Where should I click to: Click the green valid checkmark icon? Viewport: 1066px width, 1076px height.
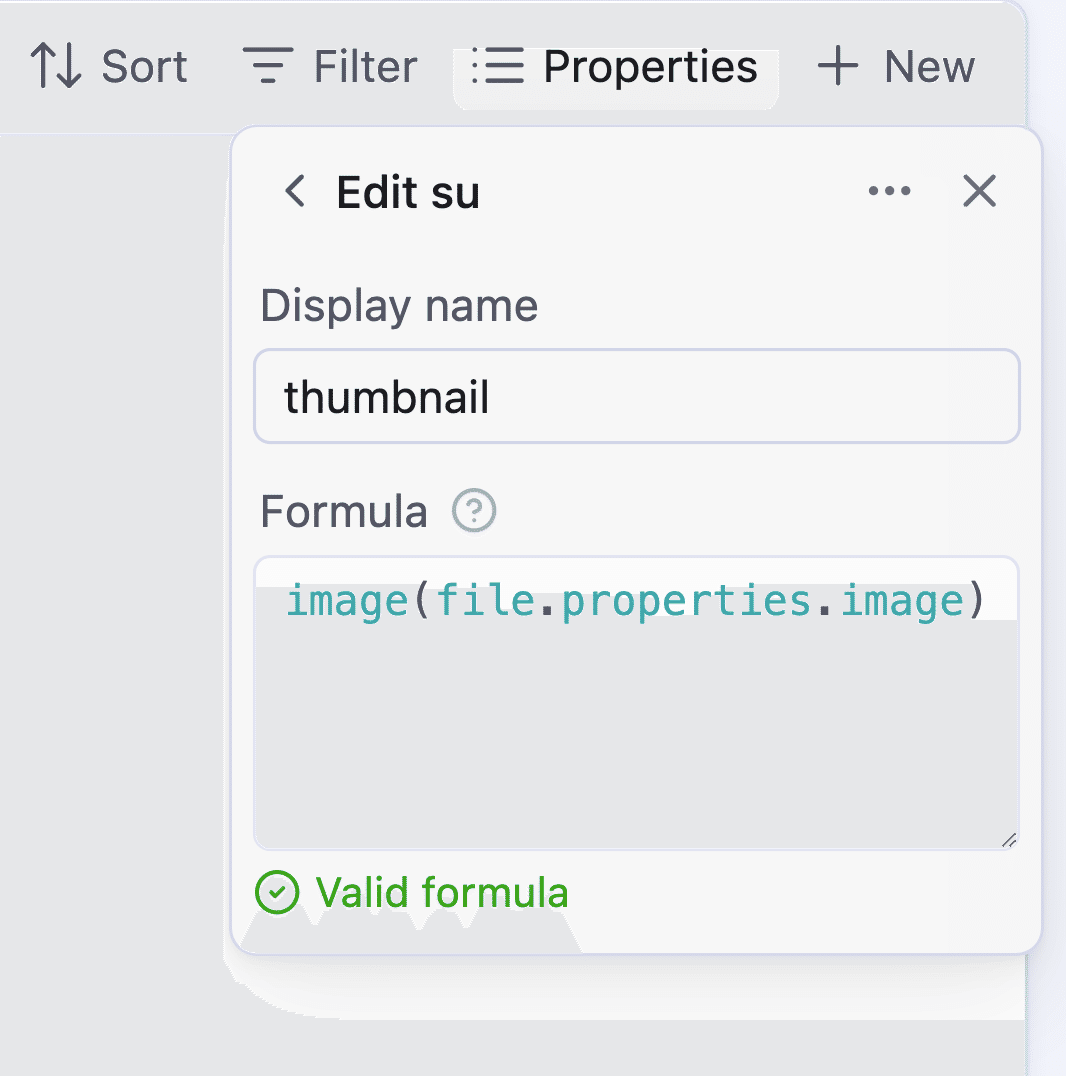pos(277,892)
